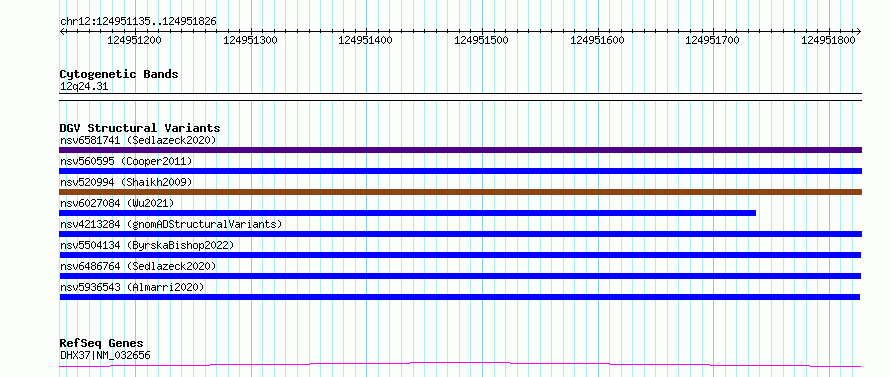890x377 pixels.
Task: Click the chr12:124951135..124951826 region label
Action: (x=138, y=22)
